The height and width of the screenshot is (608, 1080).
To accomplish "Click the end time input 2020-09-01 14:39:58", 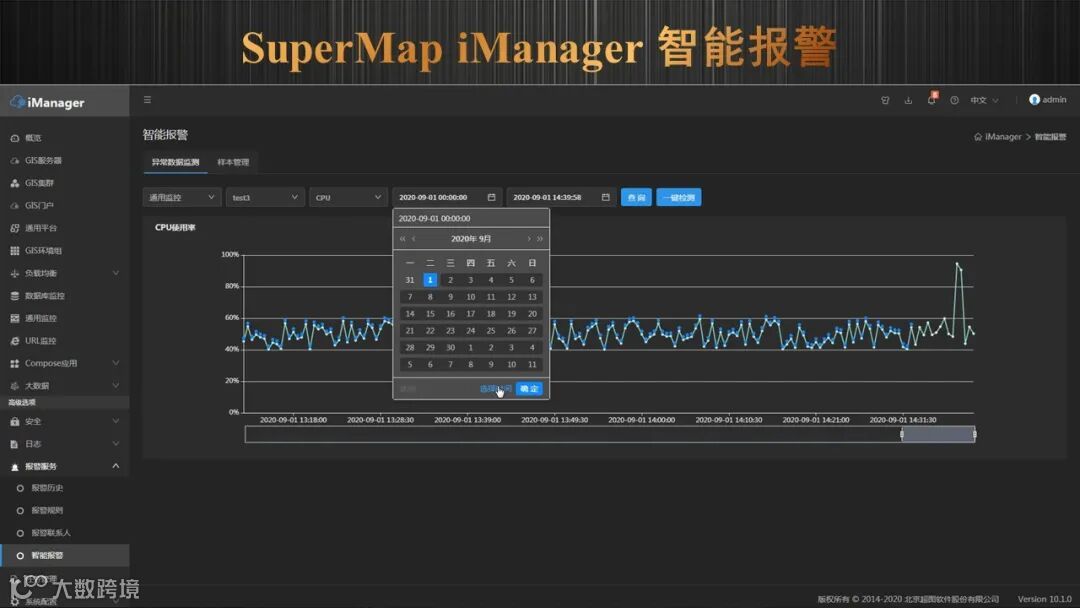I will pyautogui.click(x=561, y=198).
